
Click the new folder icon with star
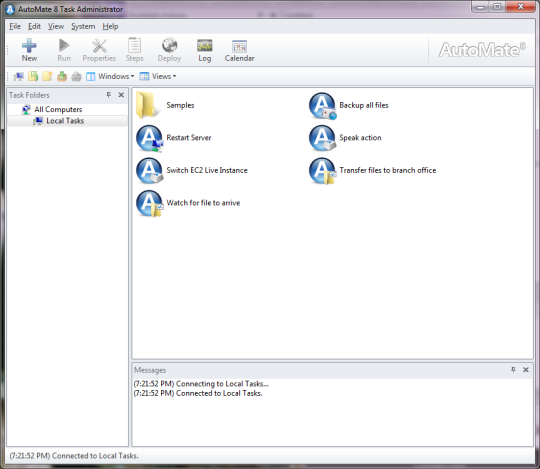[x=48, y=76]
